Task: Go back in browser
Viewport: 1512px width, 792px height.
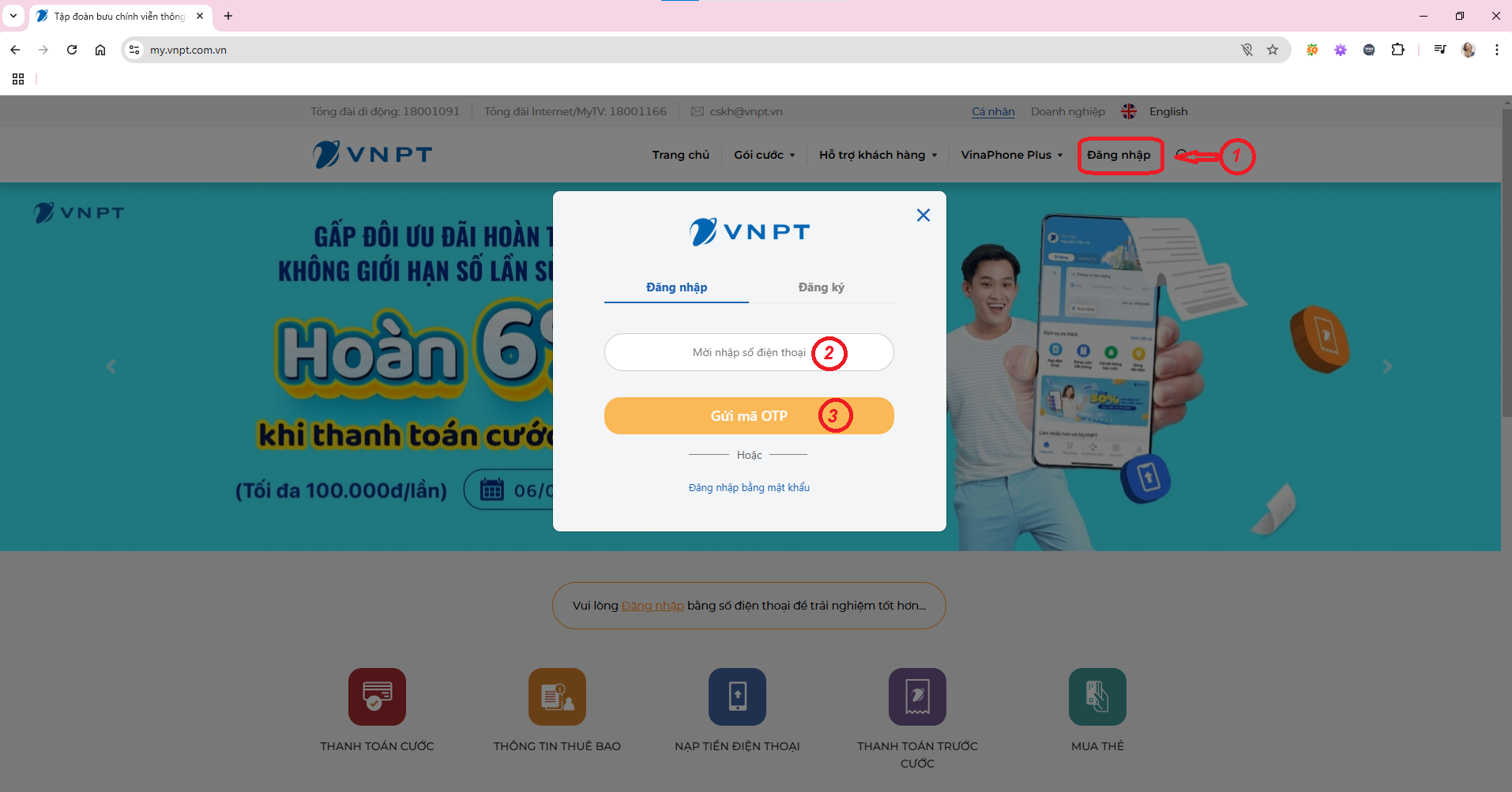Action: click(x=15, y=50)
